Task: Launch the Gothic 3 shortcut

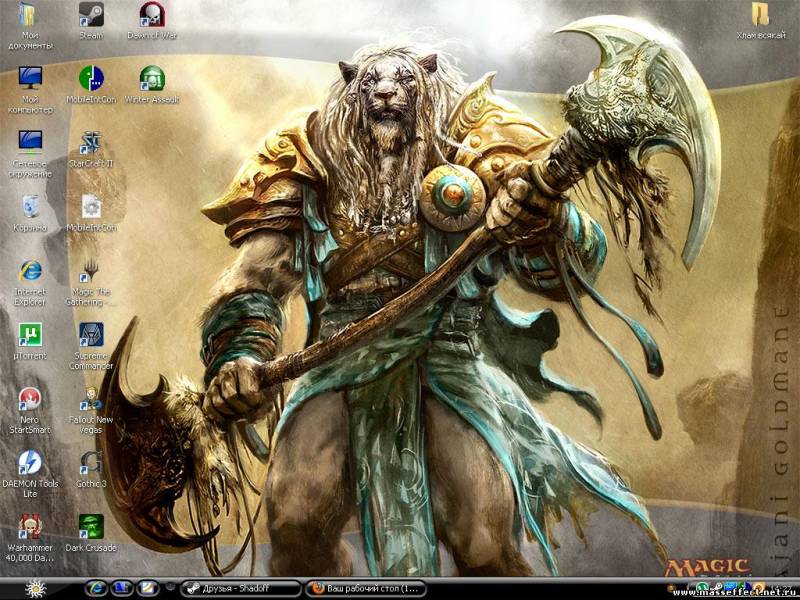Action: (x=91, y=463)
